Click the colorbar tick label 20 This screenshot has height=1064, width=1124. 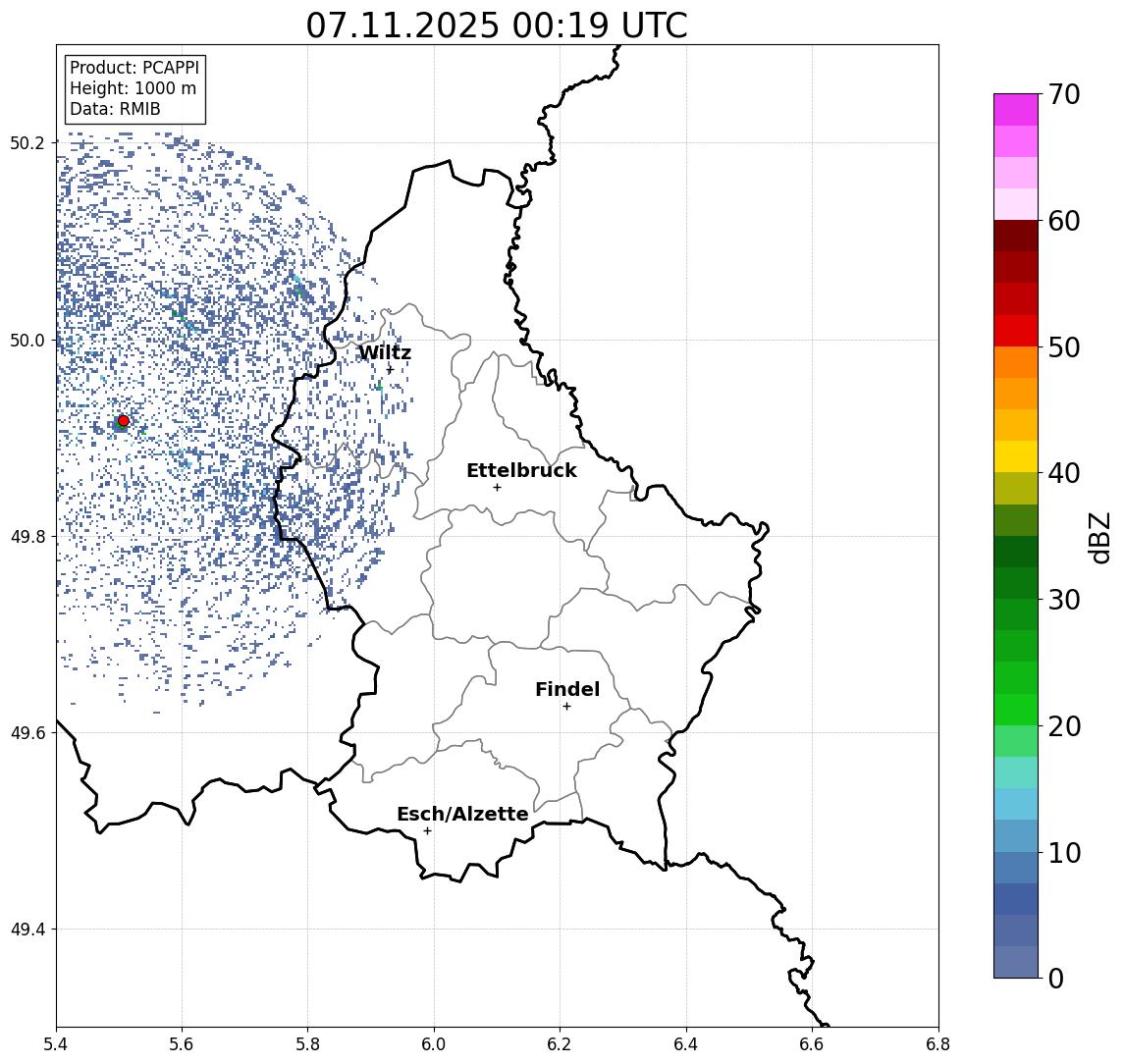[x=1064, y=725]
